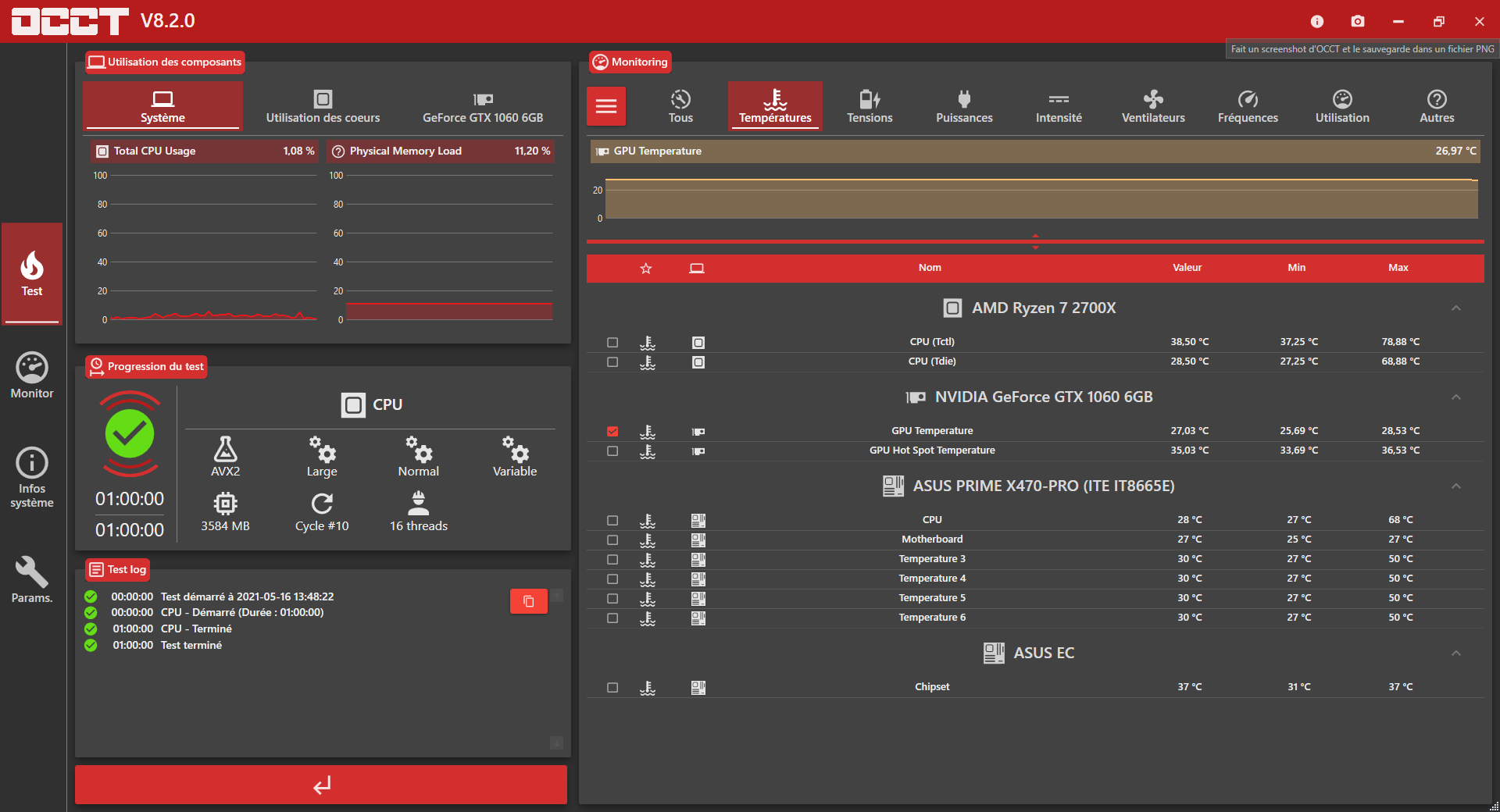Click the 16 threads icon

pos(419,504)
